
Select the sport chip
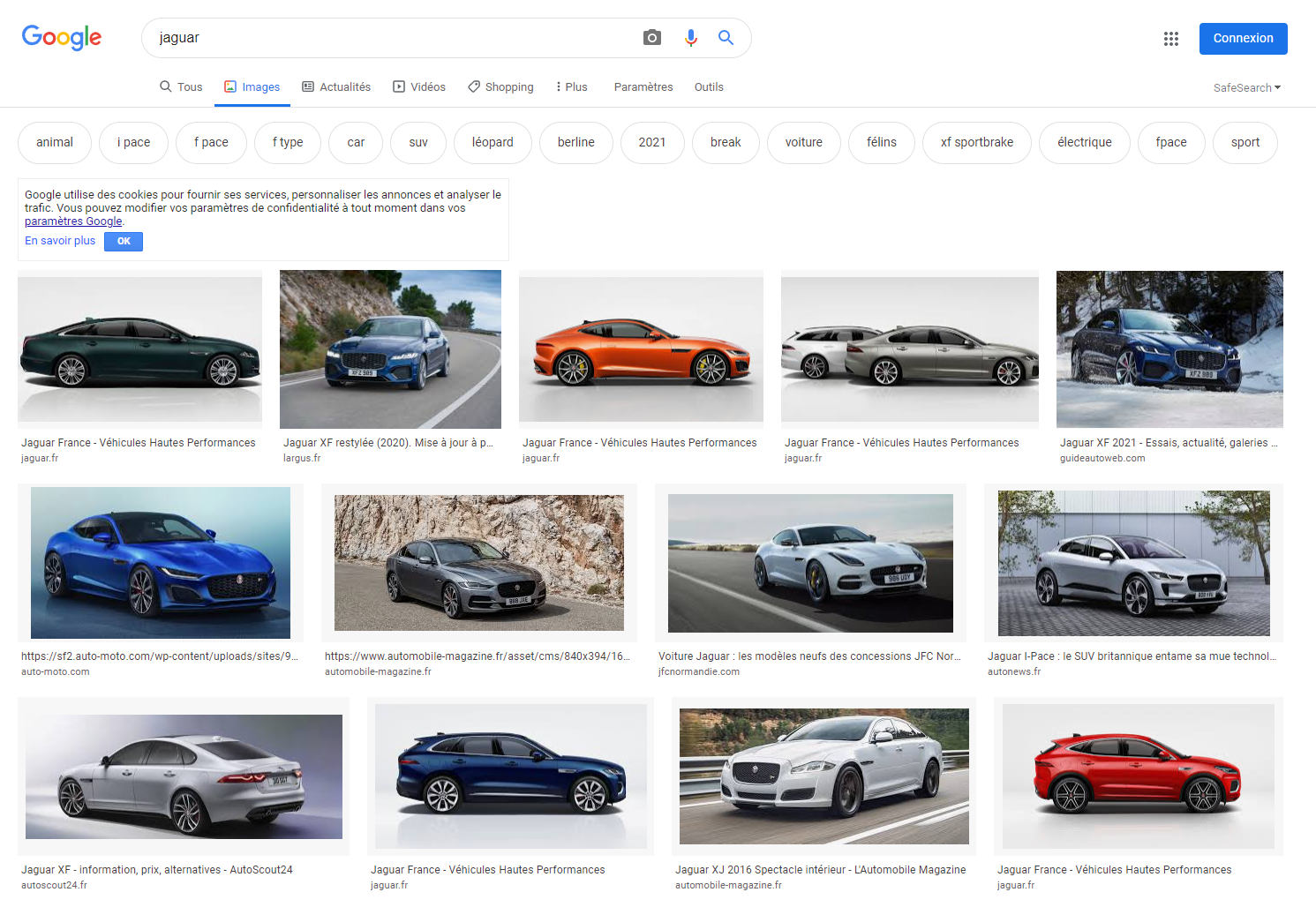pyautogui.click(x=1245, y=143)
